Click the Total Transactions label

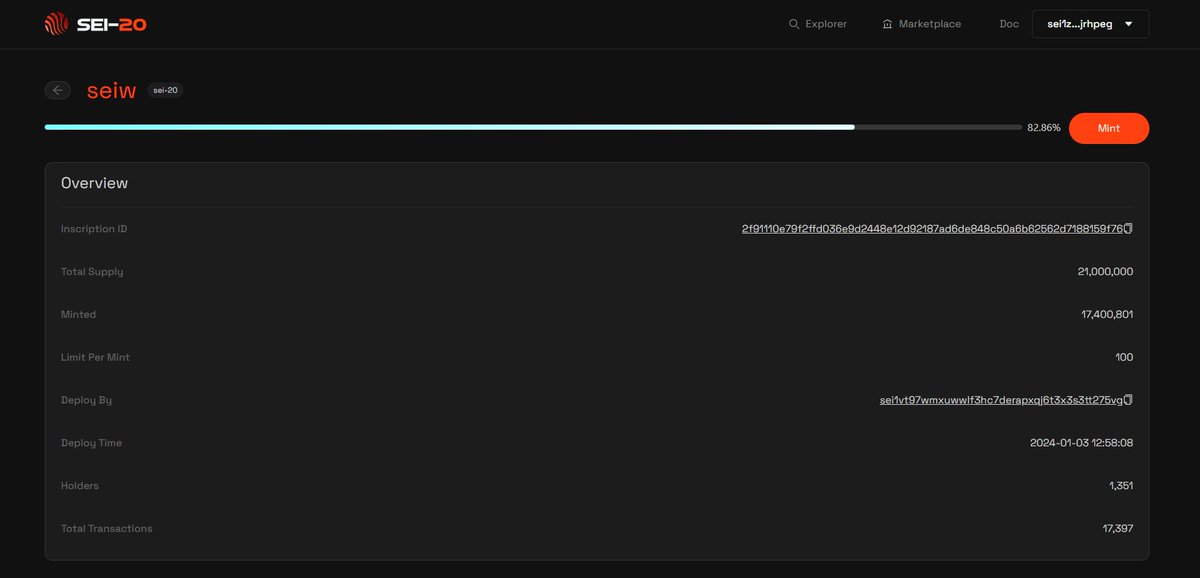coord(107,528)
